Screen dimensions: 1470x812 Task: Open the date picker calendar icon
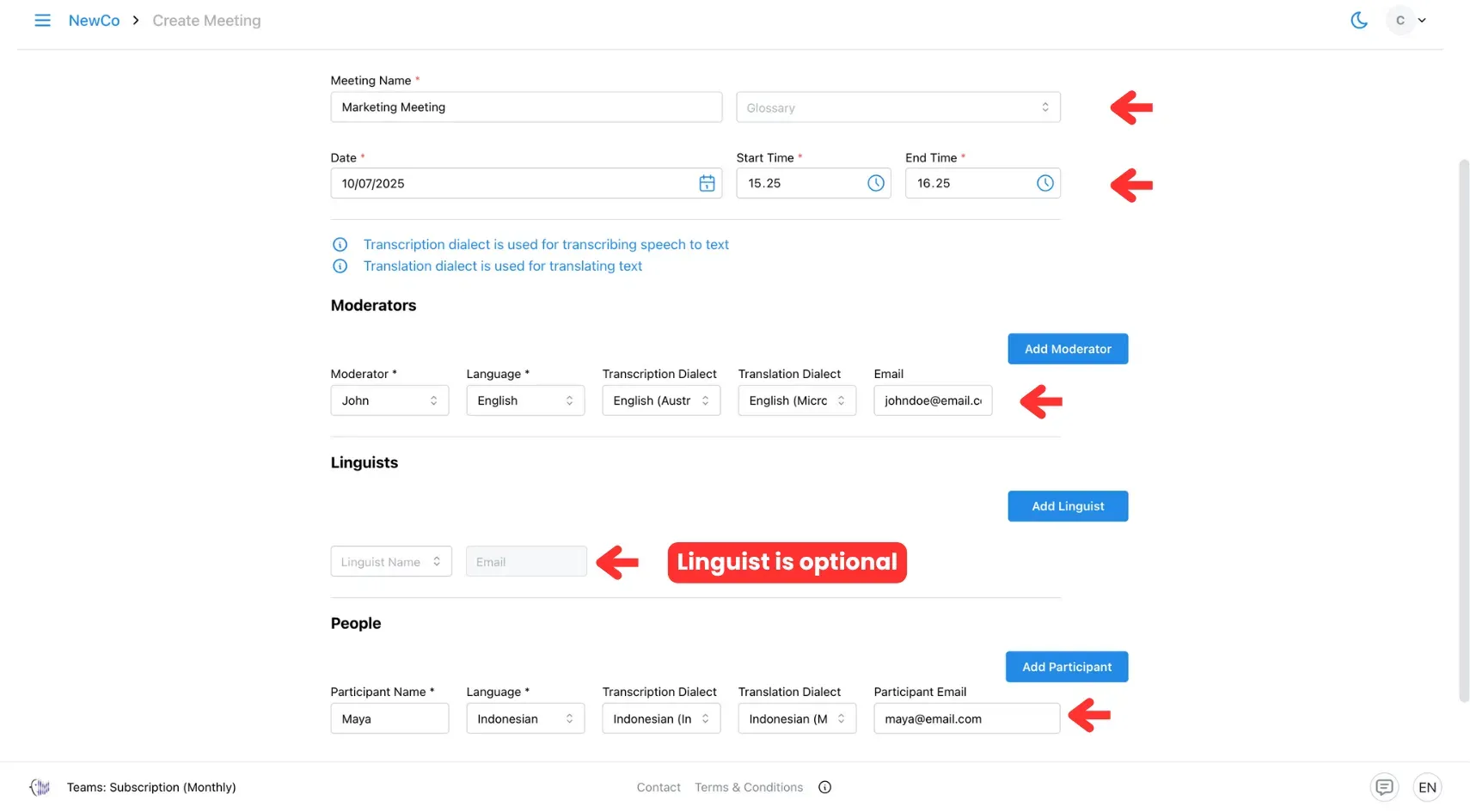(707, 183)
